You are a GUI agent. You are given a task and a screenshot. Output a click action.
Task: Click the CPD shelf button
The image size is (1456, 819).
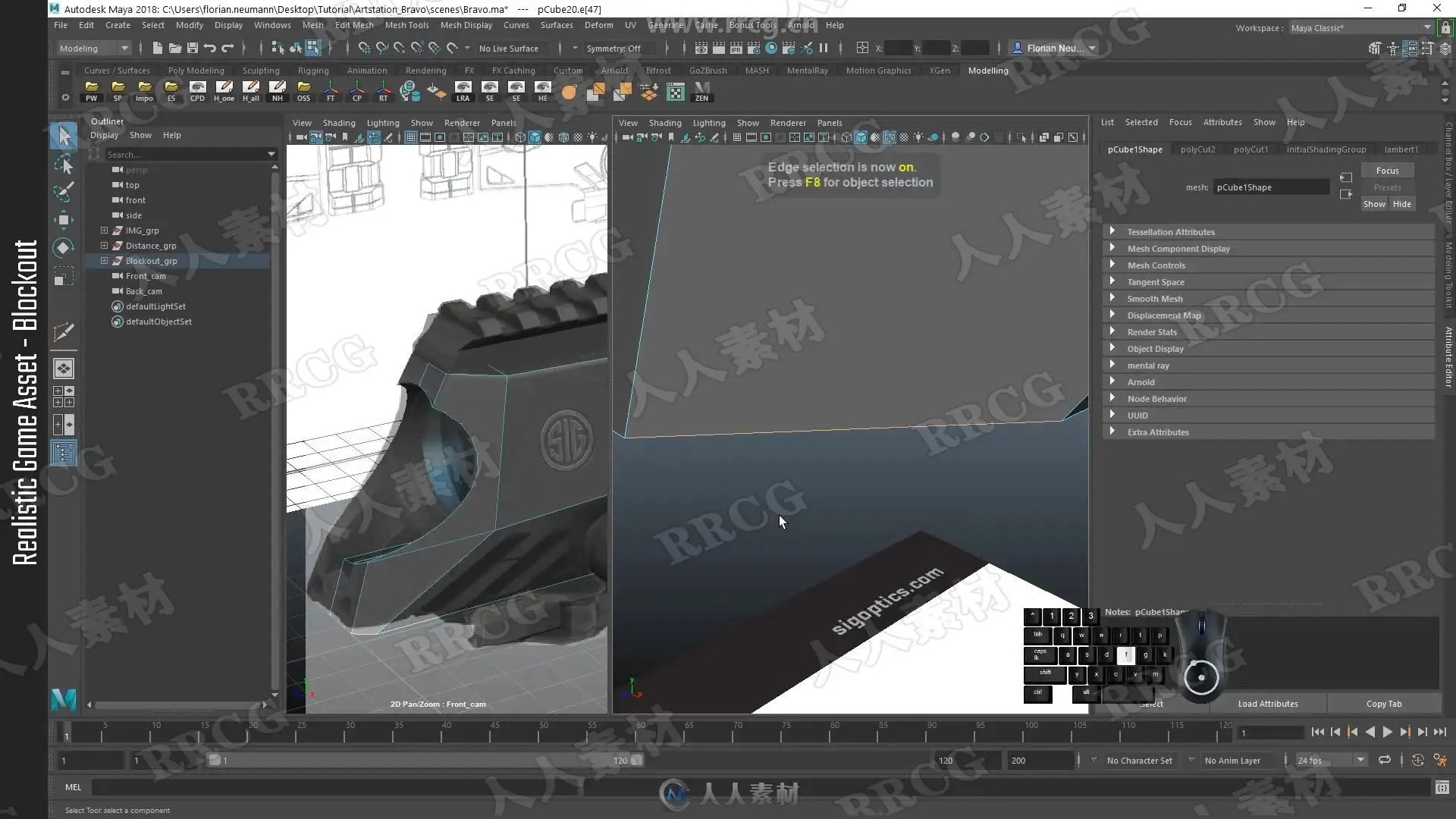[x=197, y=92]
